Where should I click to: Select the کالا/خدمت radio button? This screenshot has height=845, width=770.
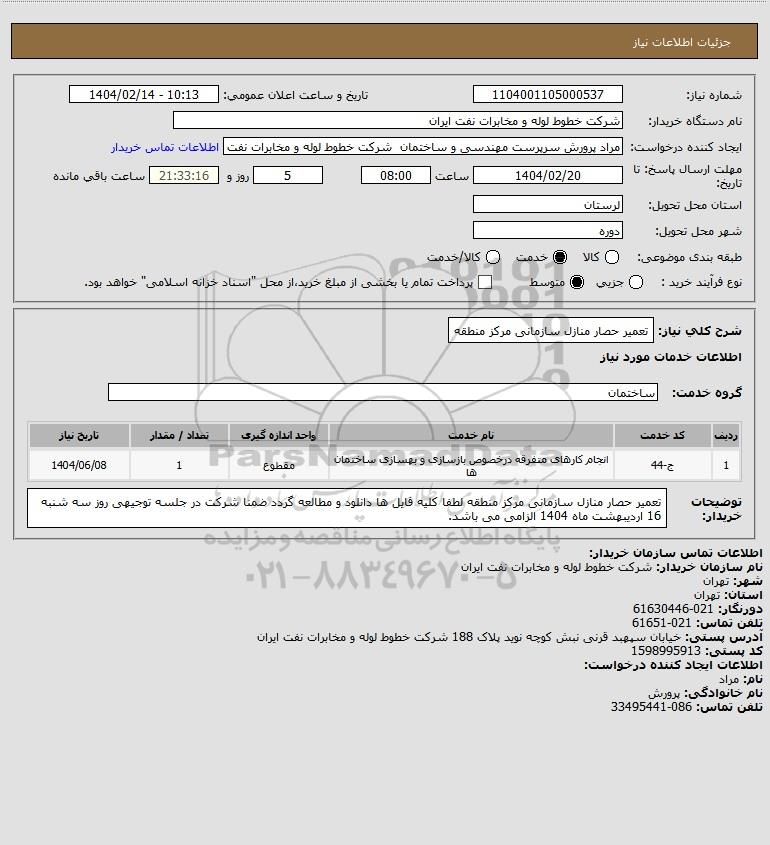(x=492, y=258)
